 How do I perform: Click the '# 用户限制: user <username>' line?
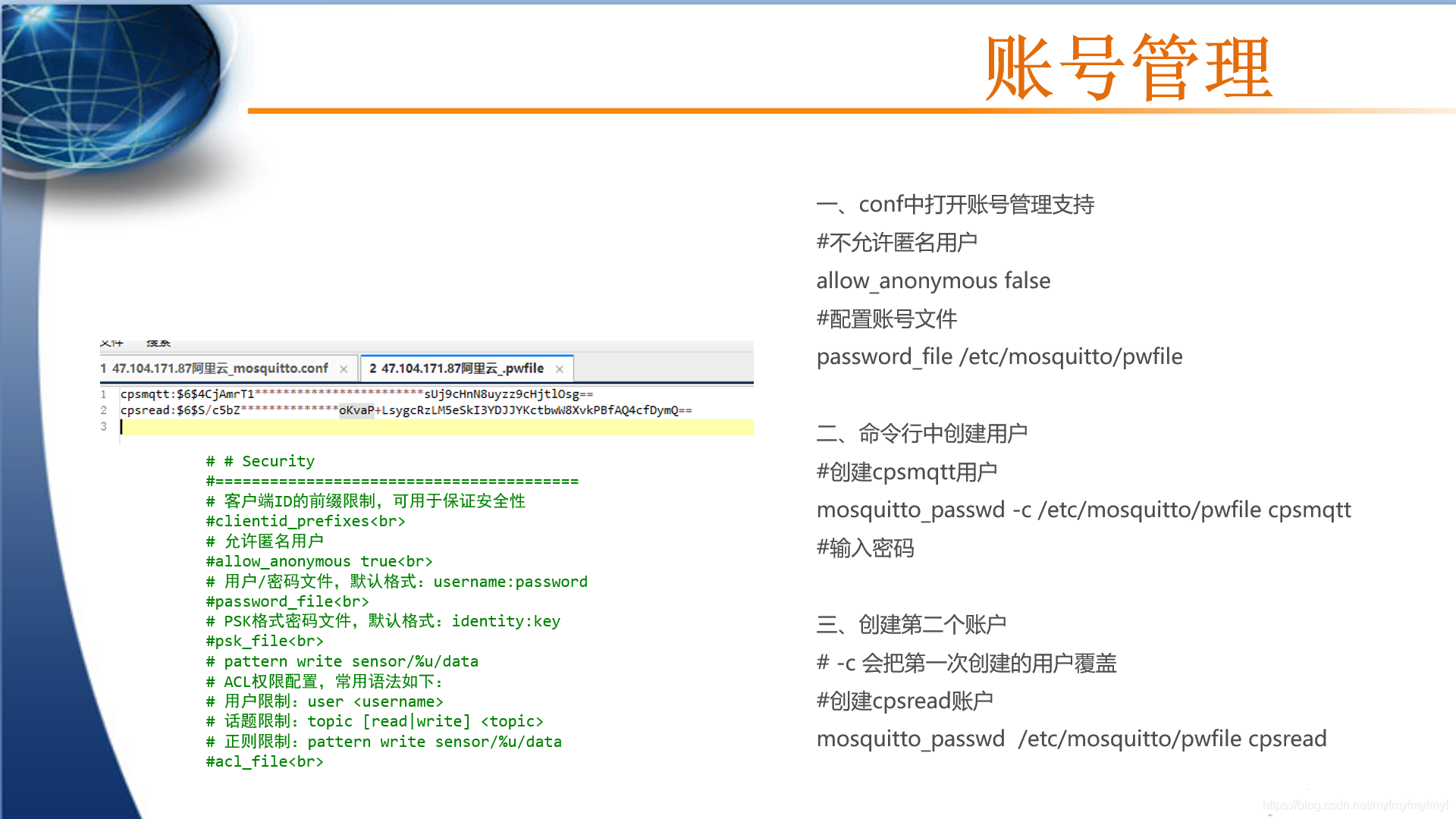[325, 701]
